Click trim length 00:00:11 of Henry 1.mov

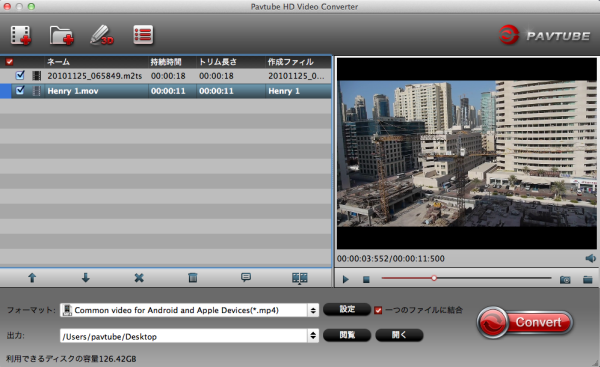(x=216, y=91)
